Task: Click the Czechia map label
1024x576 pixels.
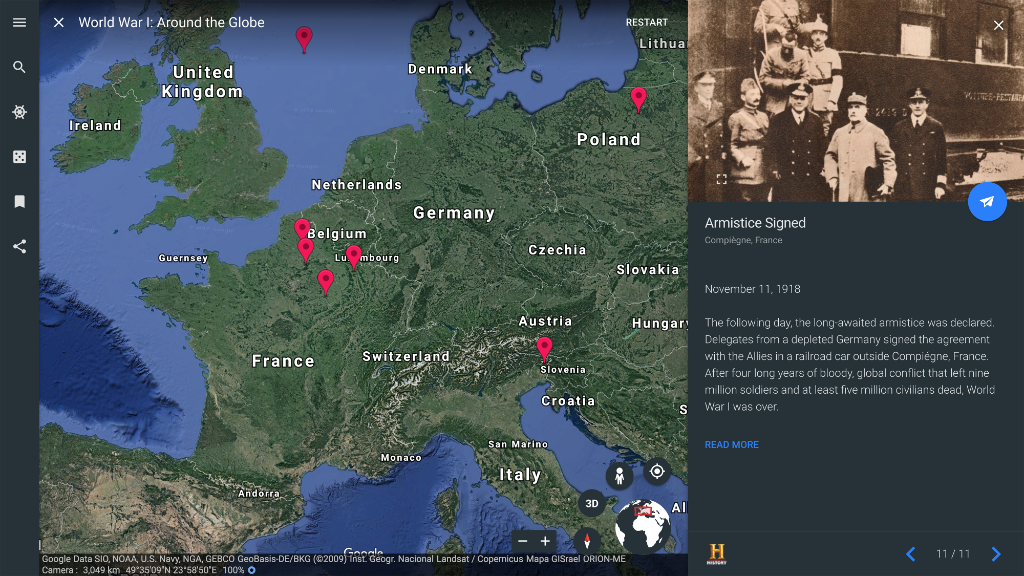Action: coord(557,250)
